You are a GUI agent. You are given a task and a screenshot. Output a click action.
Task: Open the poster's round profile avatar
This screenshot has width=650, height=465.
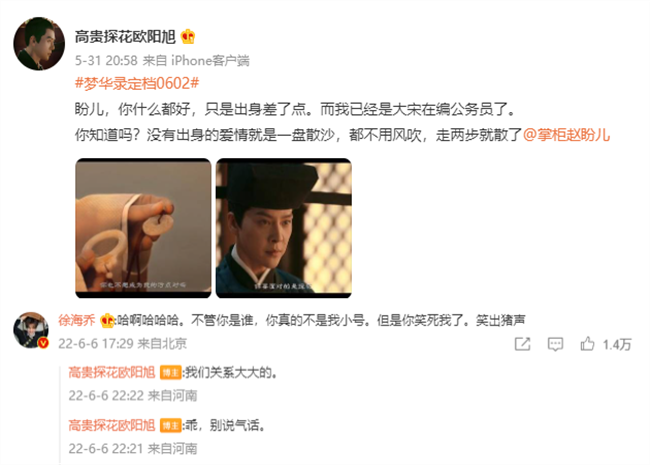pos(39,44)
